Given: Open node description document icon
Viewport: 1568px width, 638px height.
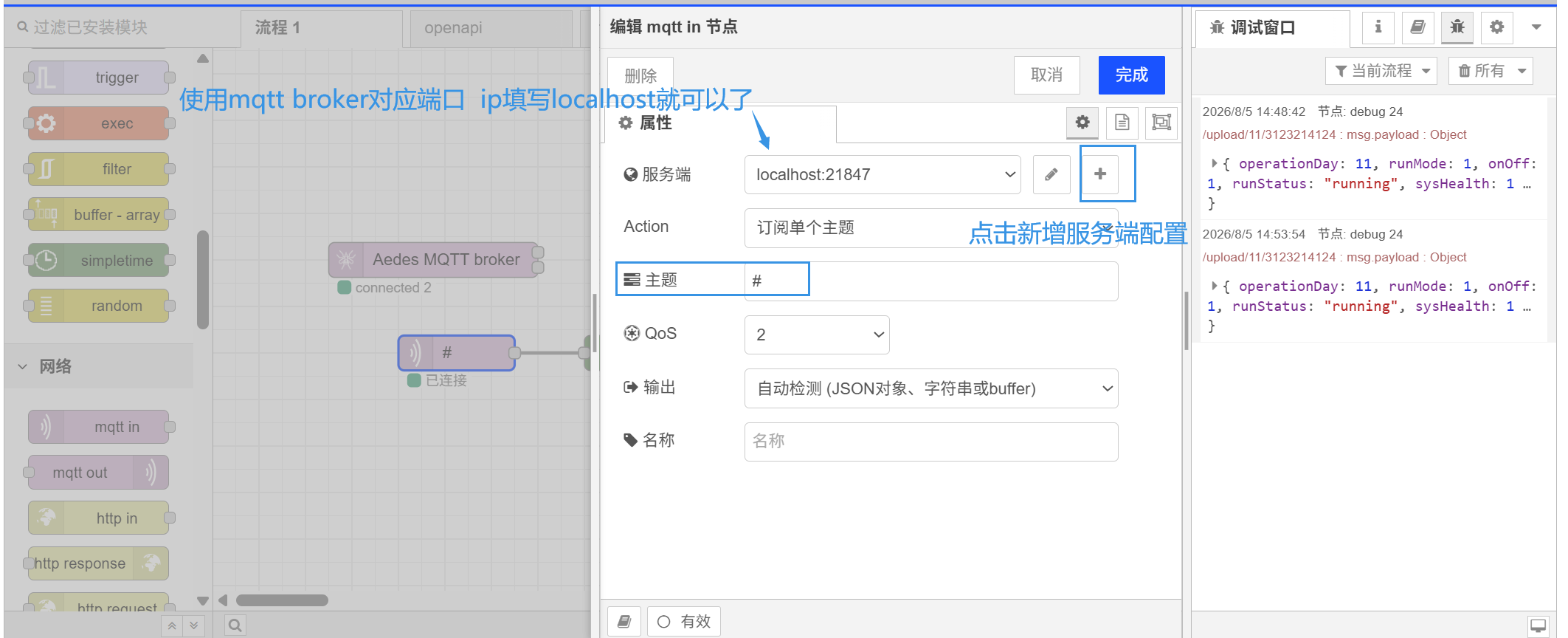Looking at the screenshot, I should [1122, 123].
